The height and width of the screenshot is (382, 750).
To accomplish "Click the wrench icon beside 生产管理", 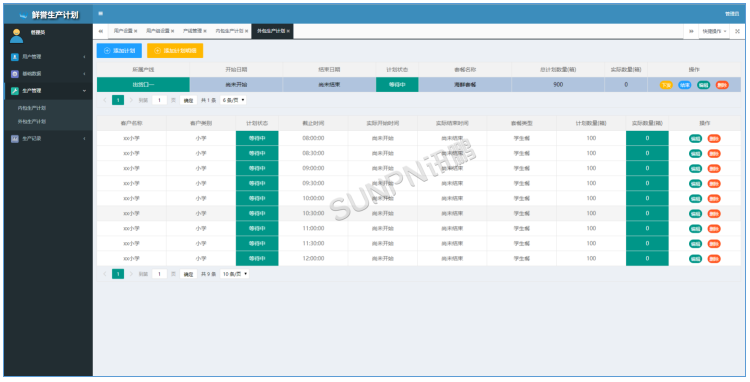I will (x=15, y=91).
